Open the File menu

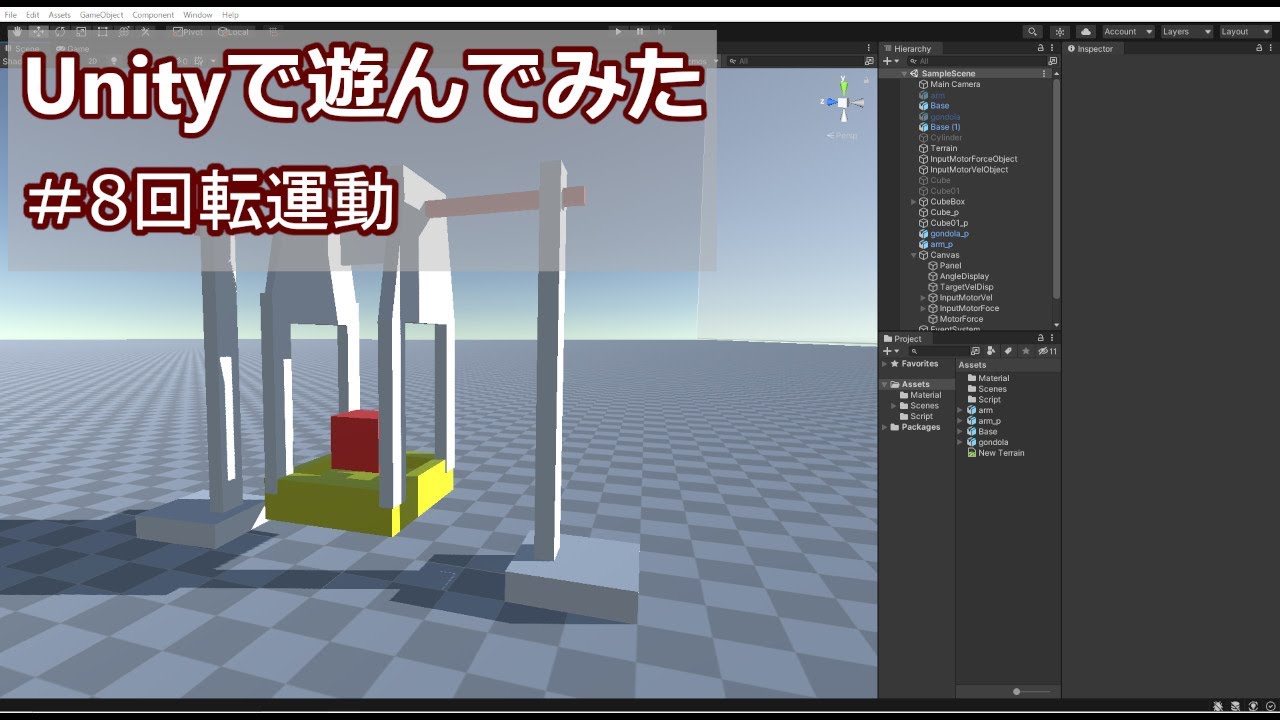pos(10,15)
